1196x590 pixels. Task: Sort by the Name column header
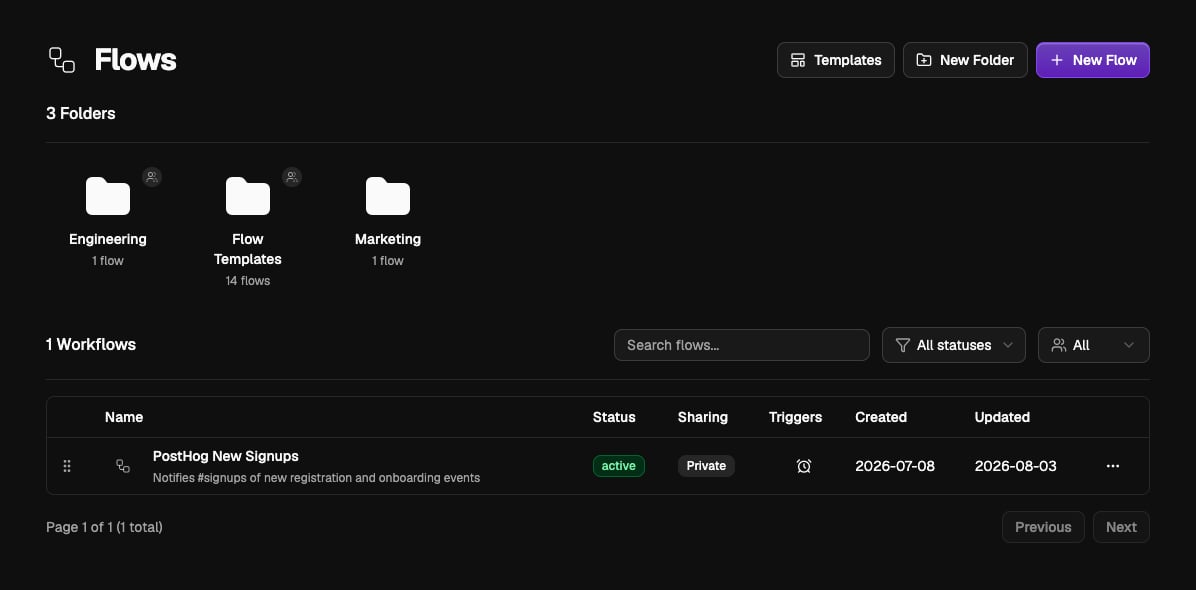124,417
